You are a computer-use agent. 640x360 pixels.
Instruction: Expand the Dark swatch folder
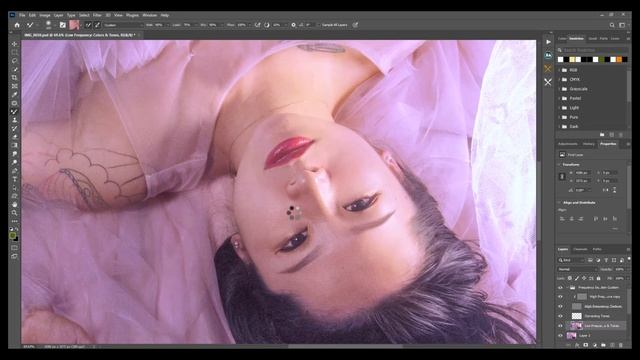point(559,127)
